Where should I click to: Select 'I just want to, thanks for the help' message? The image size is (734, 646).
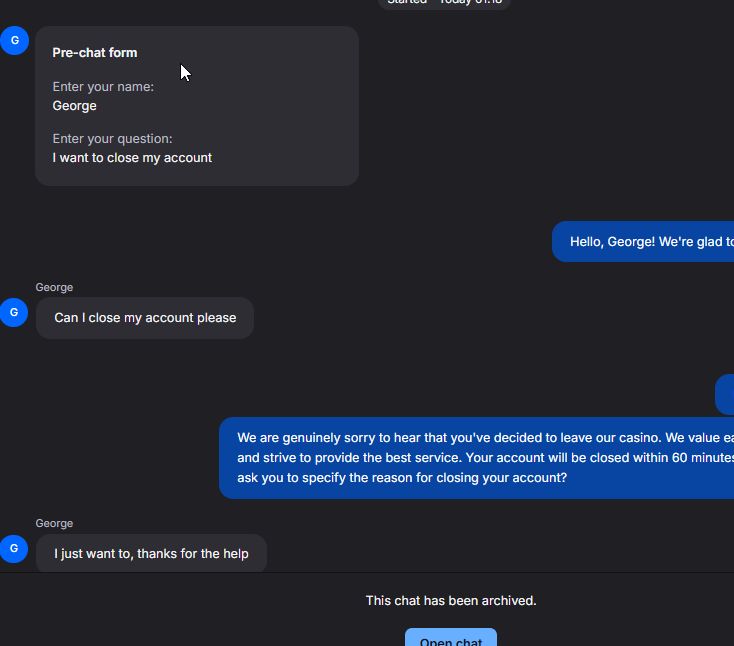point(151,554)
